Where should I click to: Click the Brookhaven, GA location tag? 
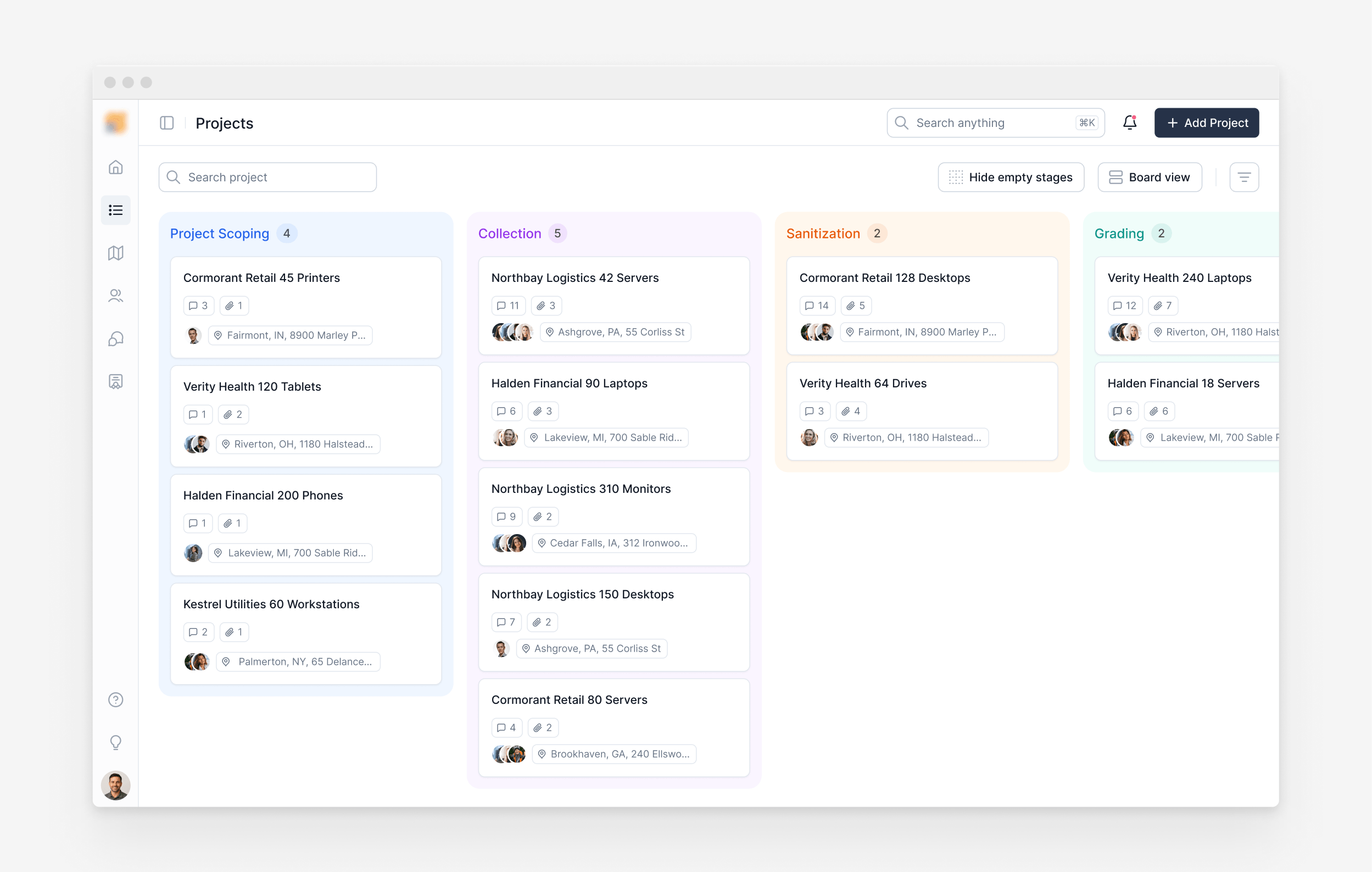point(614,753)
